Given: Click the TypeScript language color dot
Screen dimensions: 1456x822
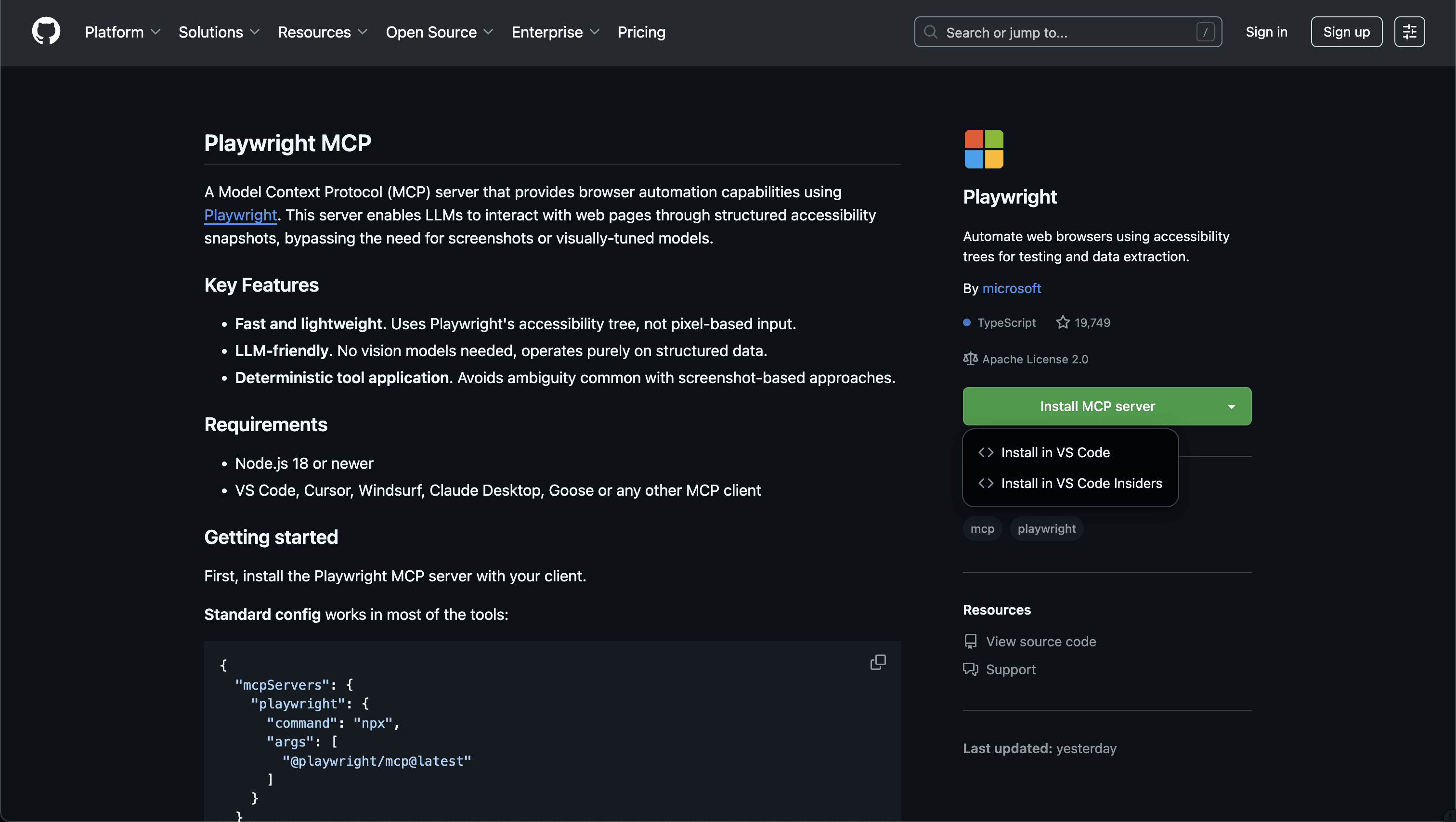Looking at the screenshot, I should 966,322.
